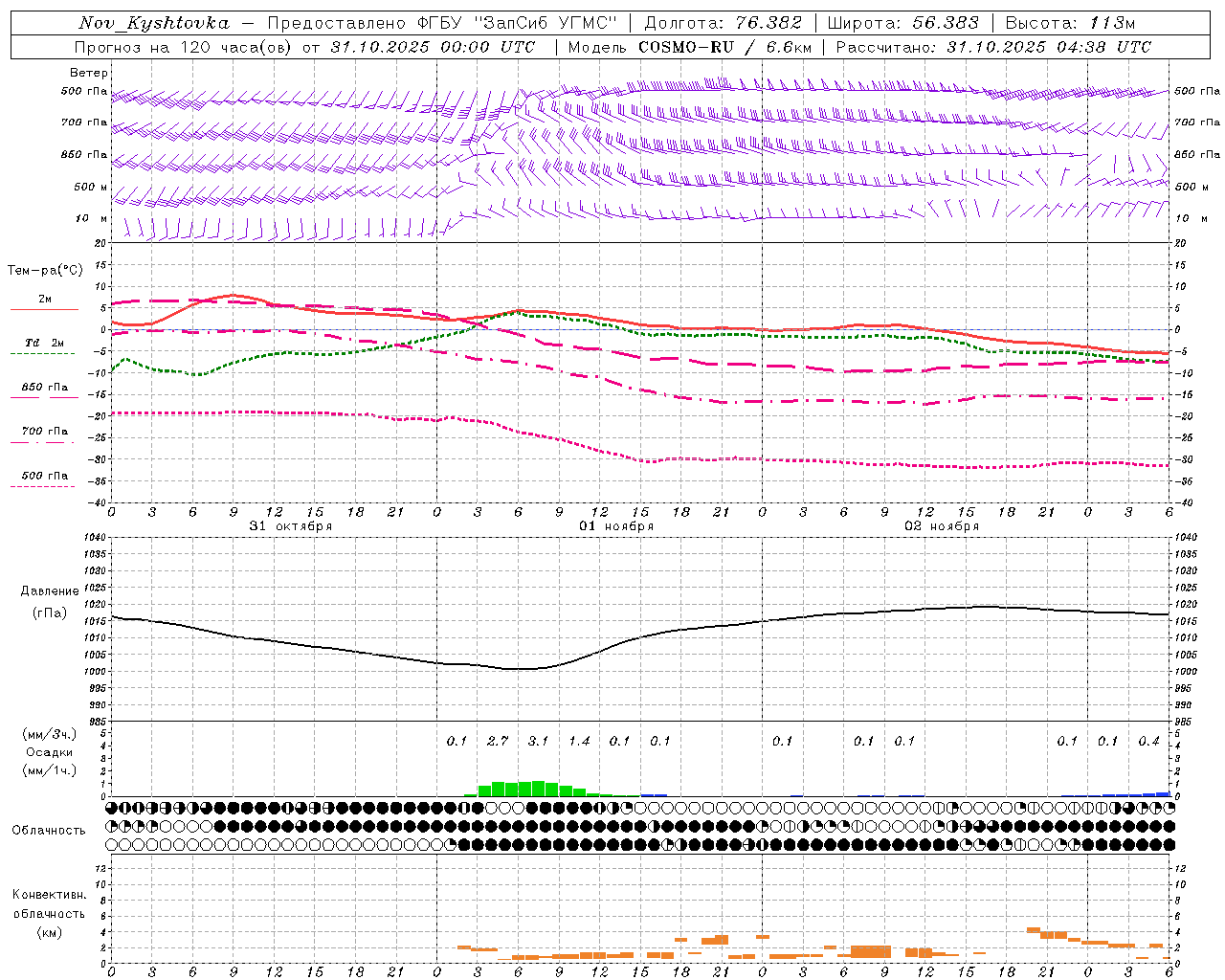Click the elevation text Высота: 113м

(x=1070, y=23)
